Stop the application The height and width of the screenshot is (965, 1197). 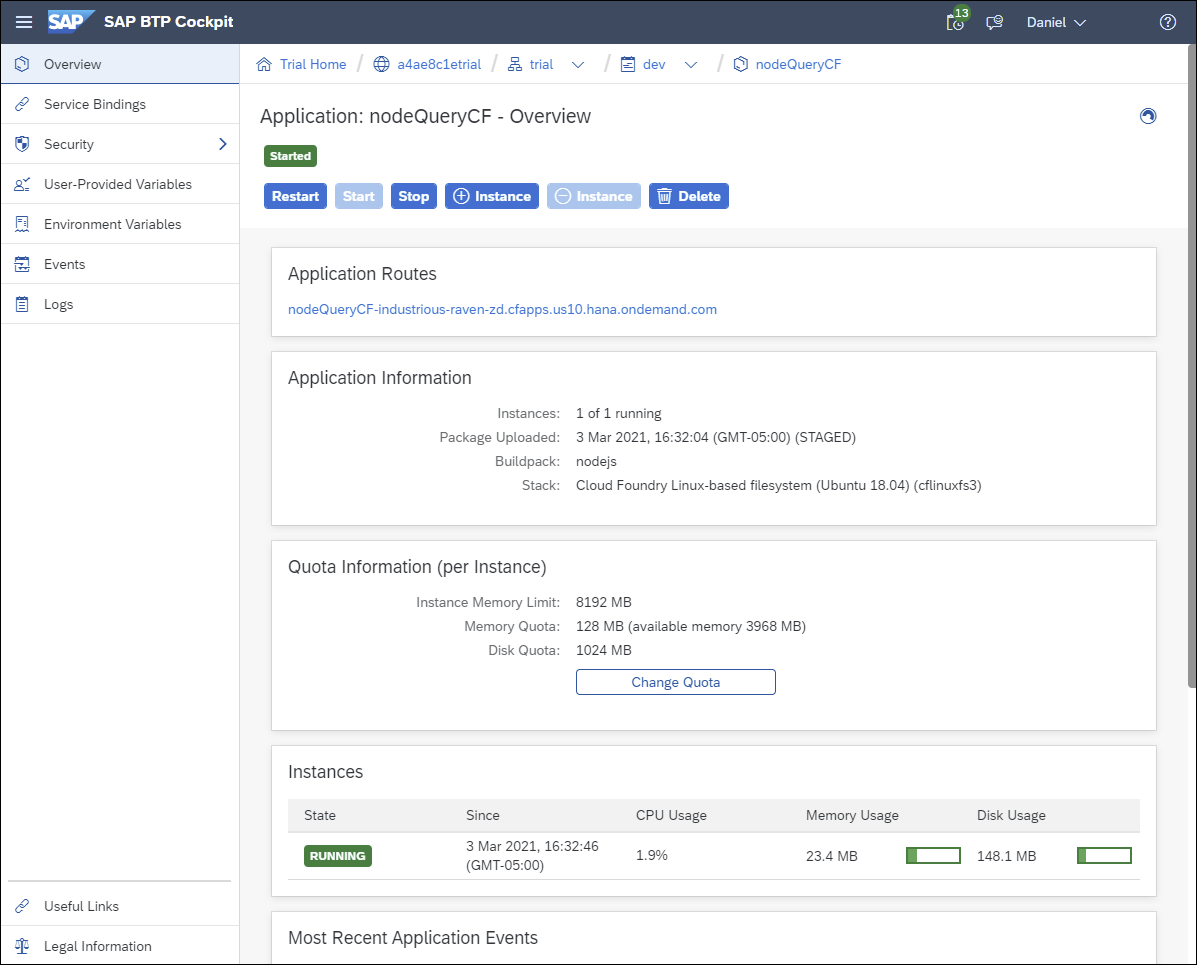point(414,196)
